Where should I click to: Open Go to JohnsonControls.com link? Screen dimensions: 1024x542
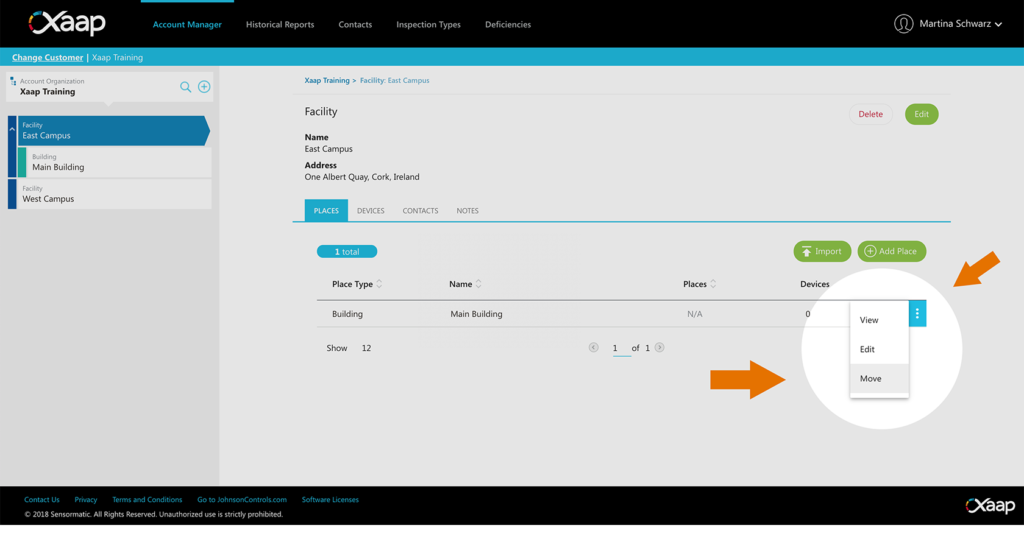242,500
